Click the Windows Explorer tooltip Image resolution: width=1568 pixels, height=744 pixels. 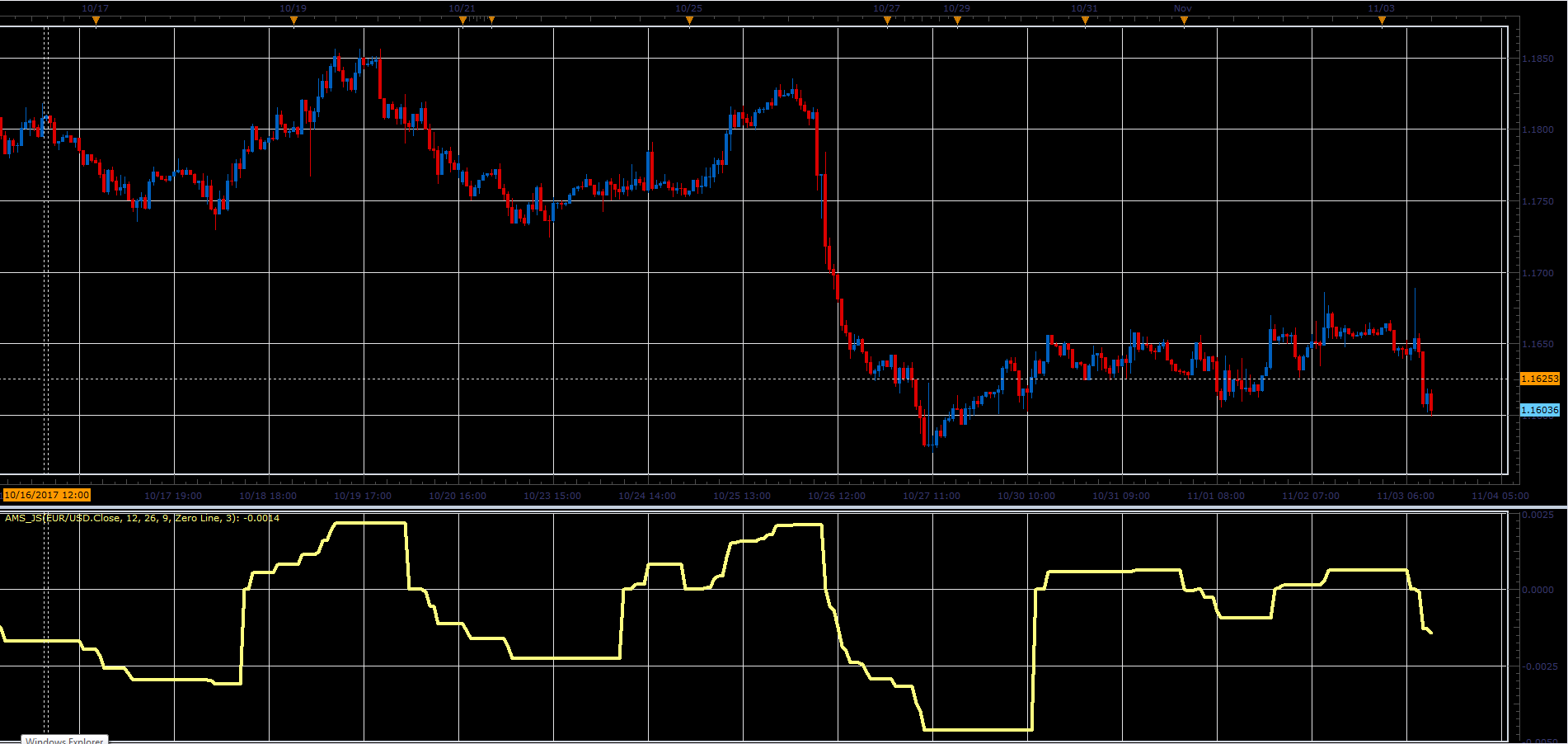coord(64,740)
